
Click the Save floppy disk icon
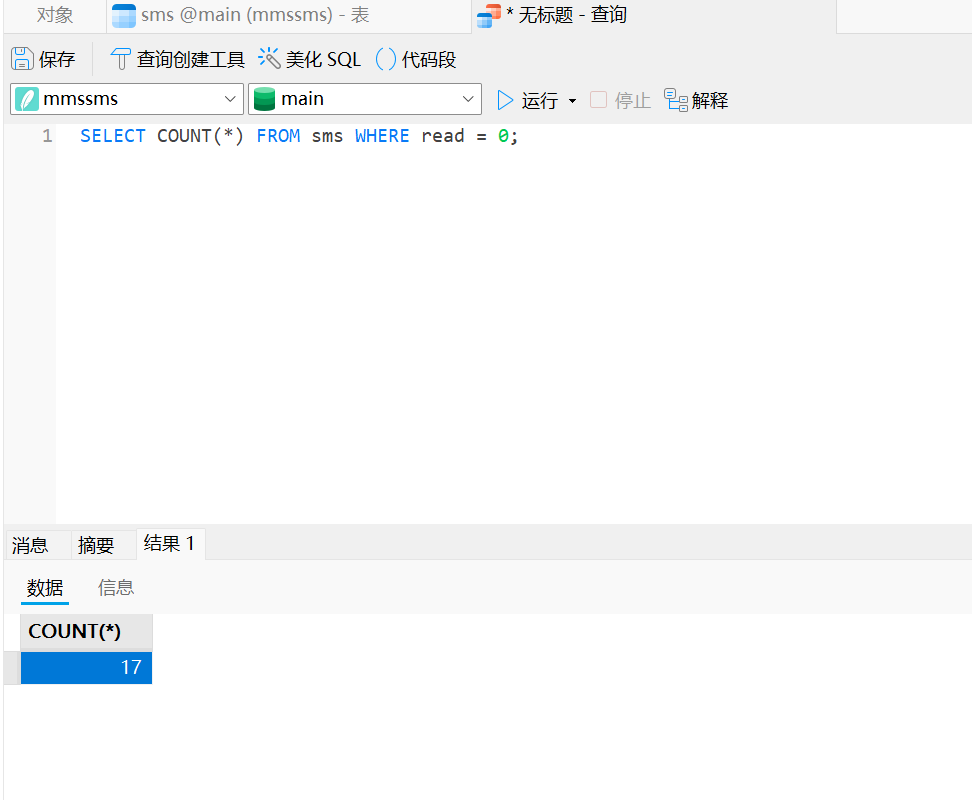(x=22, y=59)
